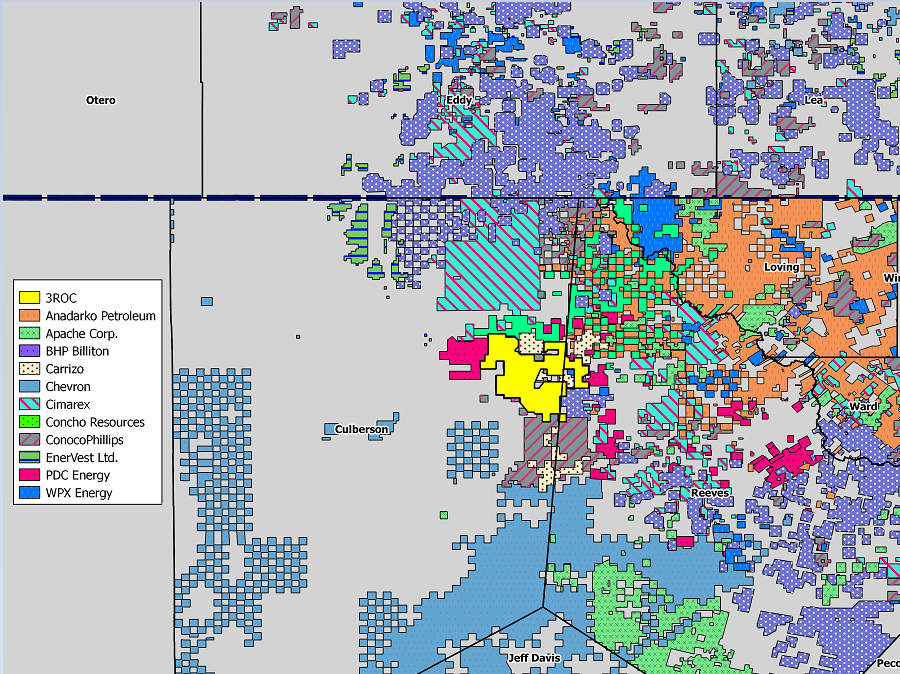The width and height of the screenshot is (900, 674).
Task: Click the blue Chevron legend swatch
Action: pyautogui.click(x=29, y=386)
